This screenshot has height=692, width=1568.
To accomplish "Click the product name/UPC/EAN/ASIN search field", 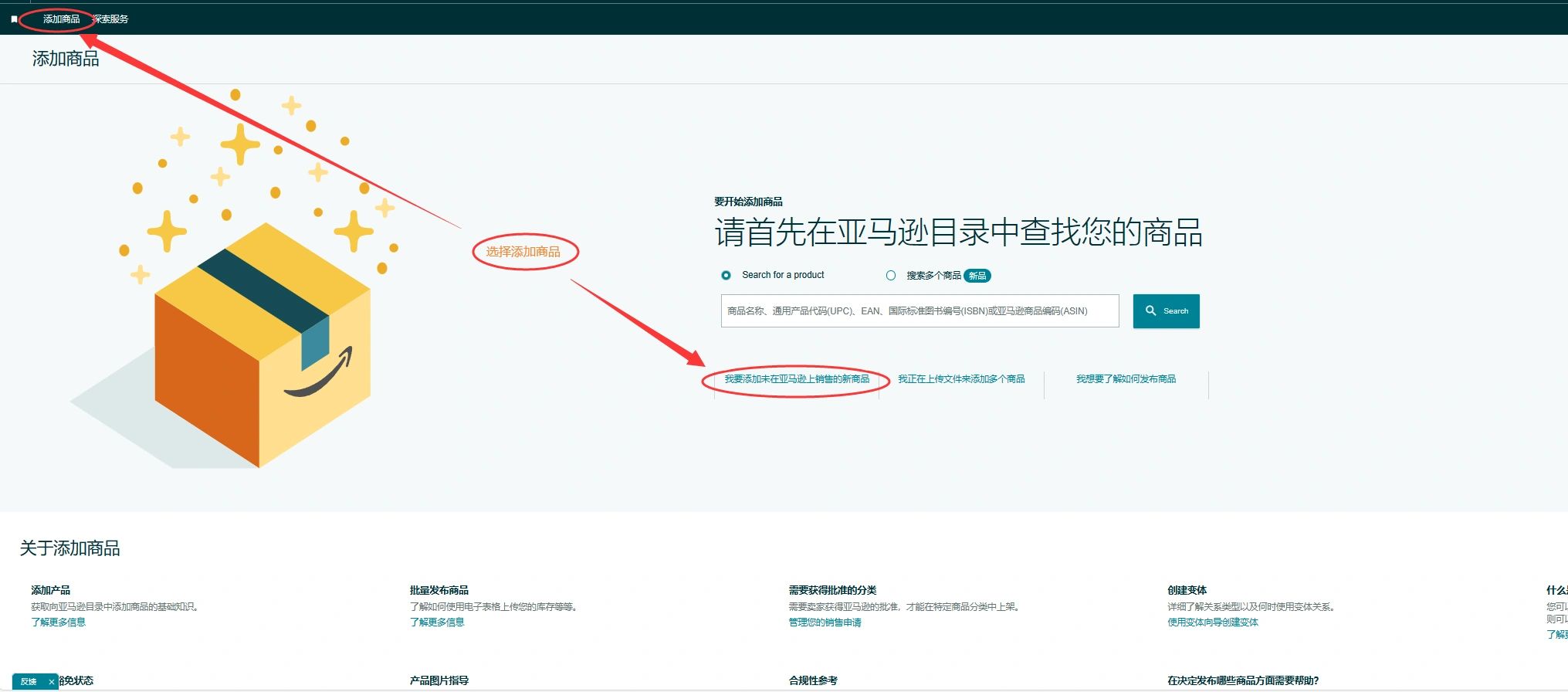I will point(919,310).
